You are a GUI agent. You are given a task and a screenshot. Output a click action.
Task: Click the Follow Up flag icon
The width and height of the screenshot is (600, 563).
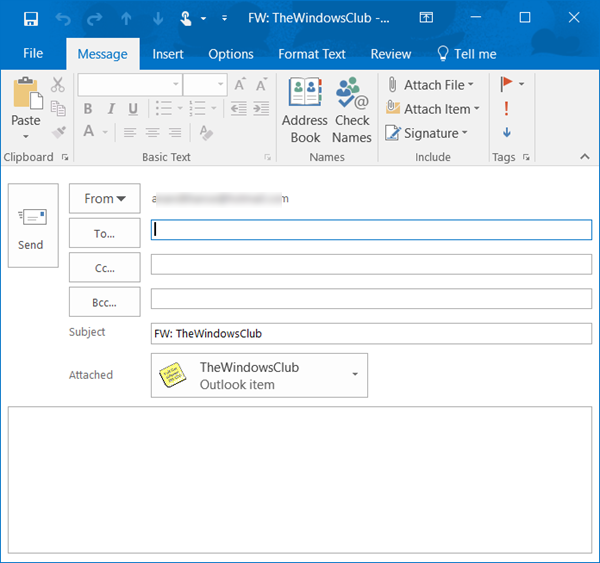[x=507, y=84]
